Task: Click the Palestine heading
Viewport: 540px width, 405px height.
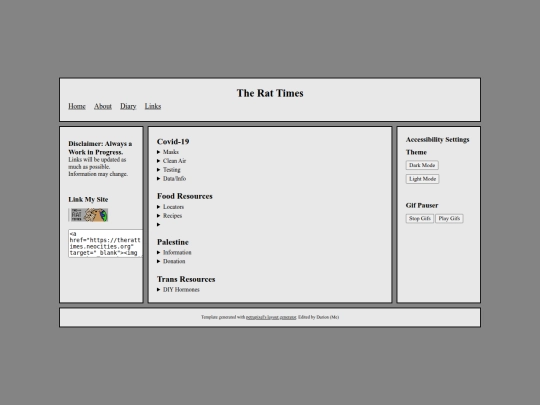Action: [x=173, y=242]
